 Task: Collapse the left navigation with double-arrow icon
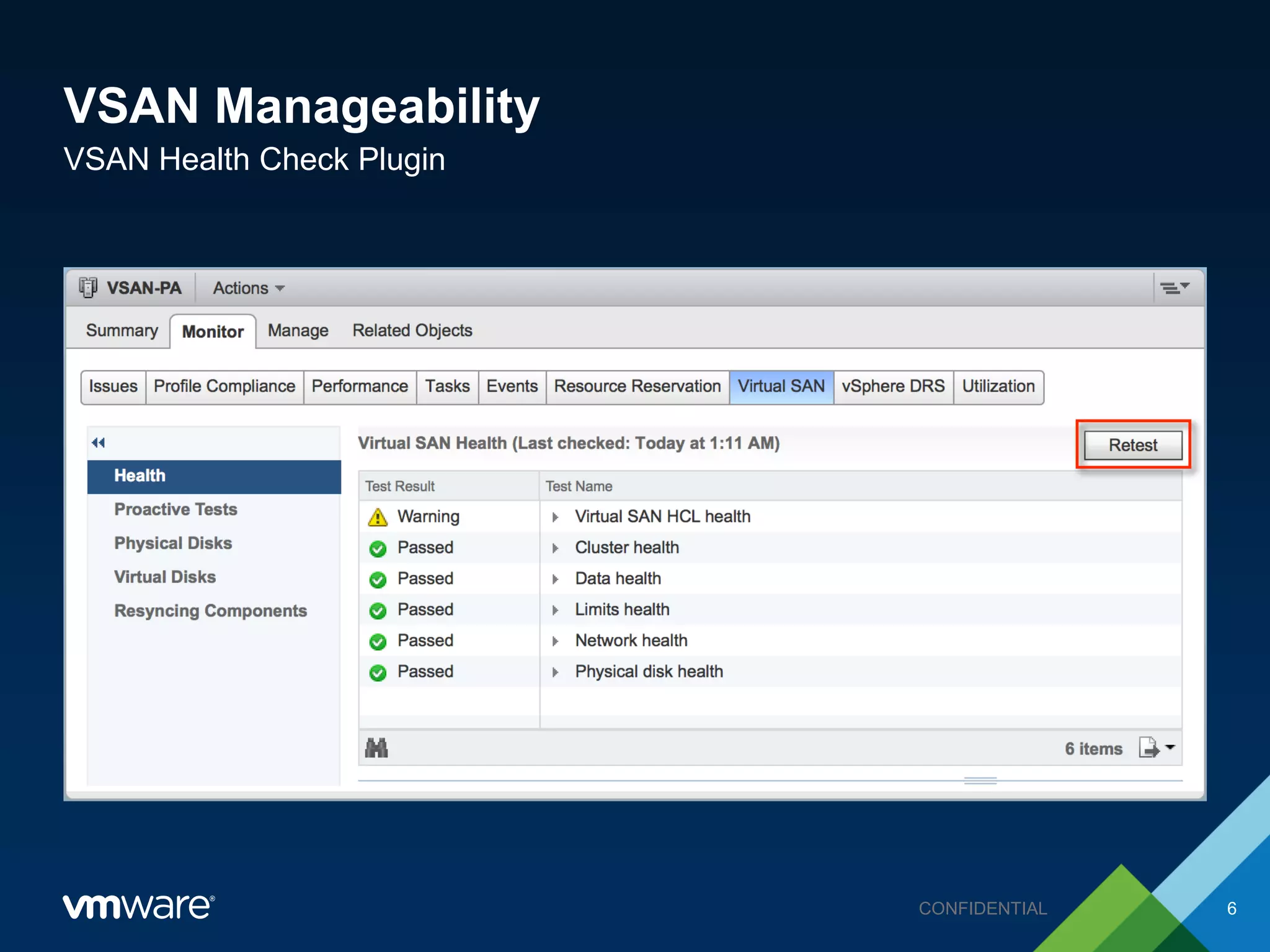pos(98,443)
